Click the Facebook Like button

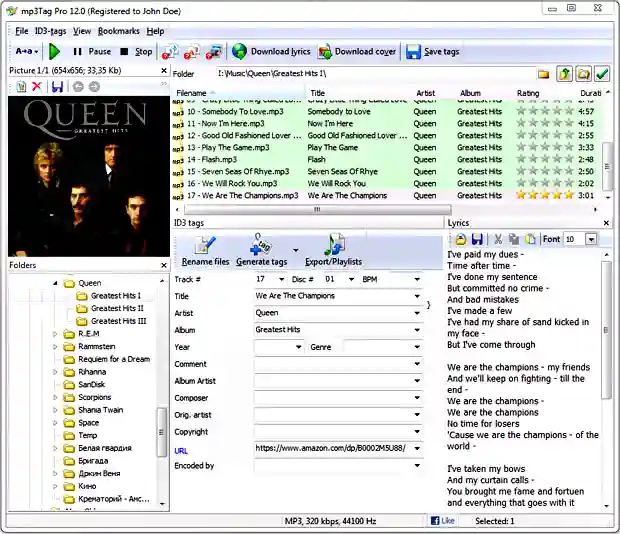point(443,521)
